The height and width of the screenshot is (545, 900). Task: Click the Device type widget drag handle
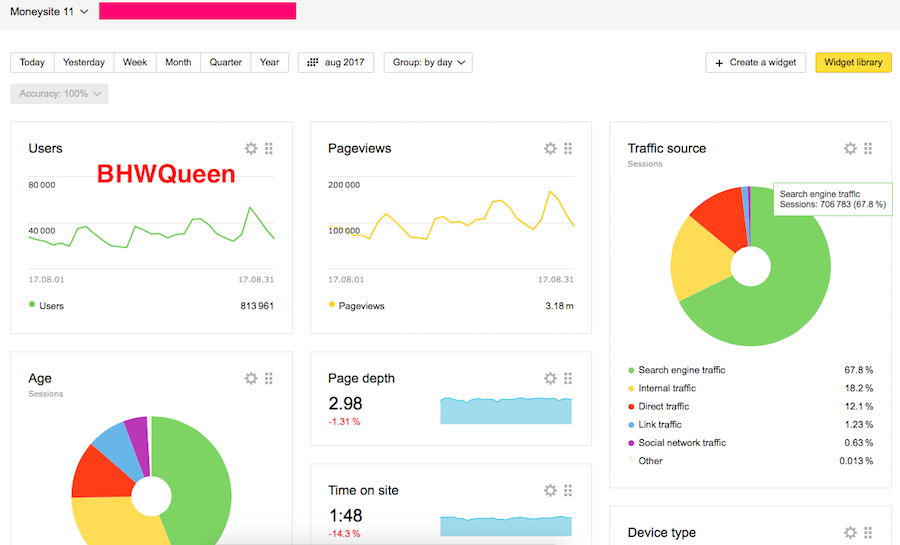pos(868,532)
